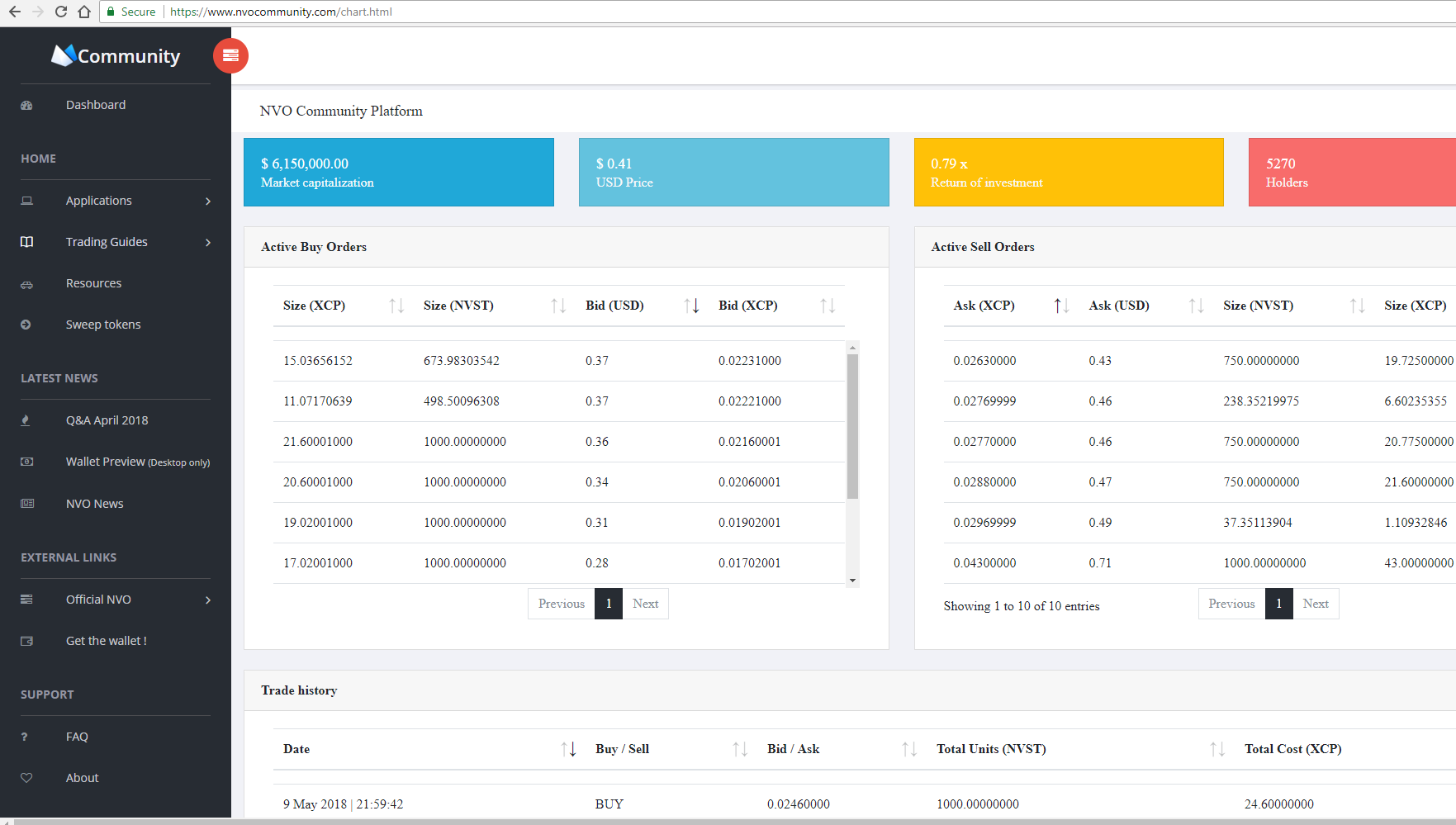Screen dimensions: 1456x825
Task: Click Previous in Active Sell Orders pagination
Action: (x=1231, y=604)
